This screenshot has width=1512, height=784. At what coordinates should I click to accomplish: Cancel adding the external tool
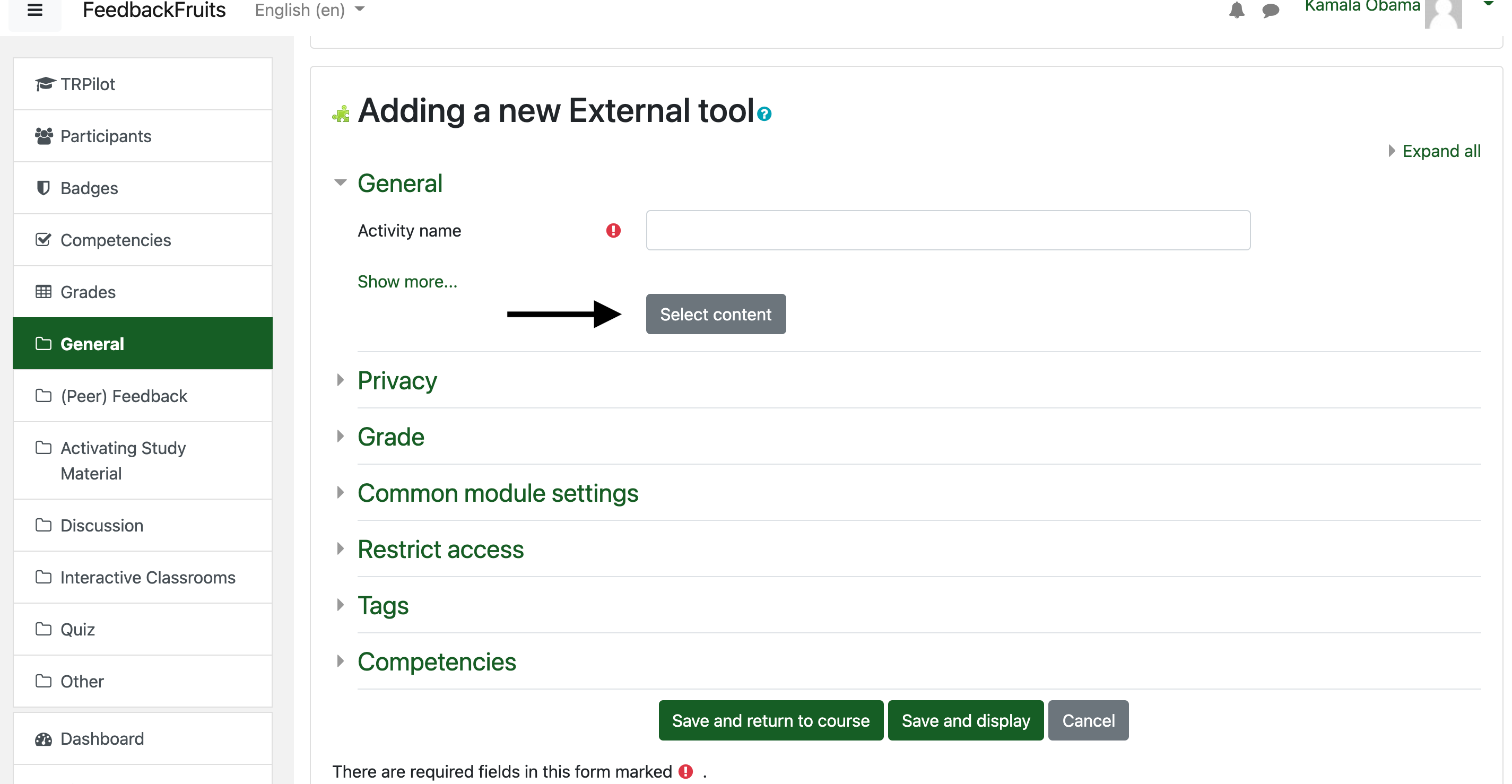(x=1088, y=720)
